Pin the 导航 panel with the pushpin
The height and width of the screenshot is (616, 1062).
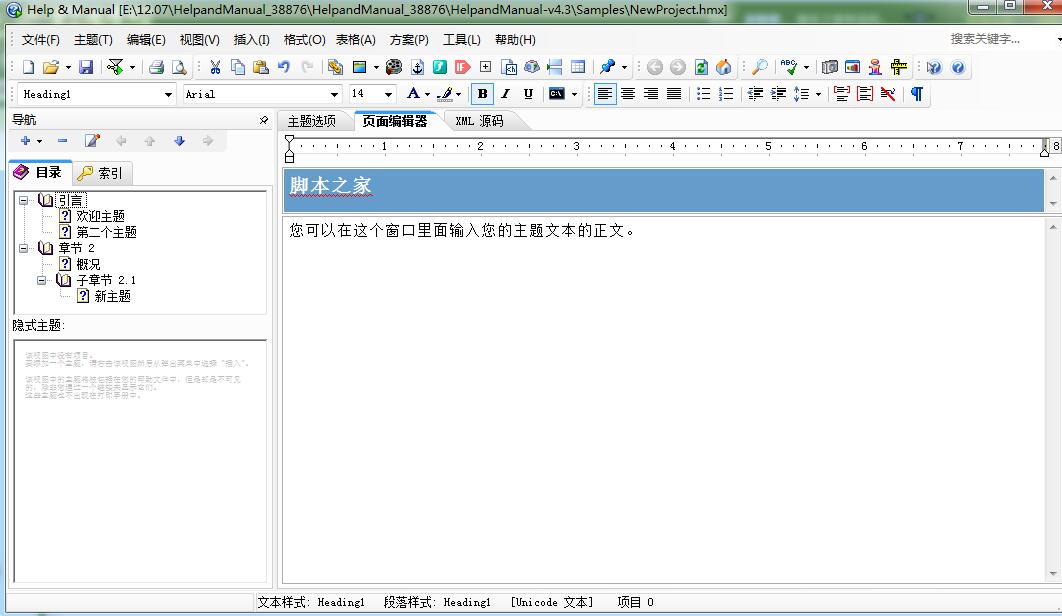pyautogui.click(x=264, y=118)
